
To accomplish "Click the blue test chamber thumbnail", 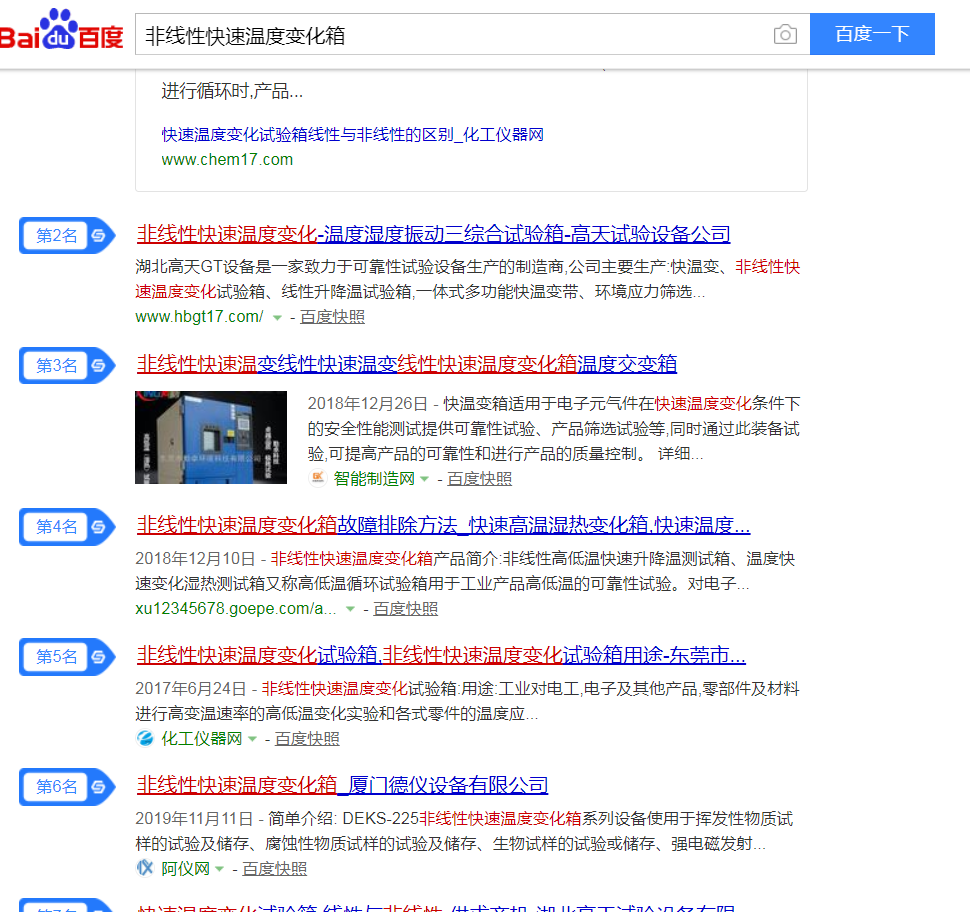I will [211, 437].
